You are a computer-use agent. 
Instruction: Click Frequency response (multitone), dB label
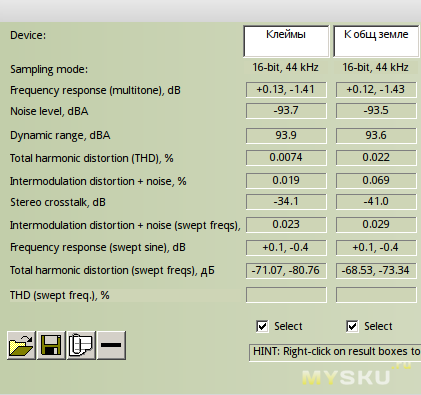(x=95, y=90)
